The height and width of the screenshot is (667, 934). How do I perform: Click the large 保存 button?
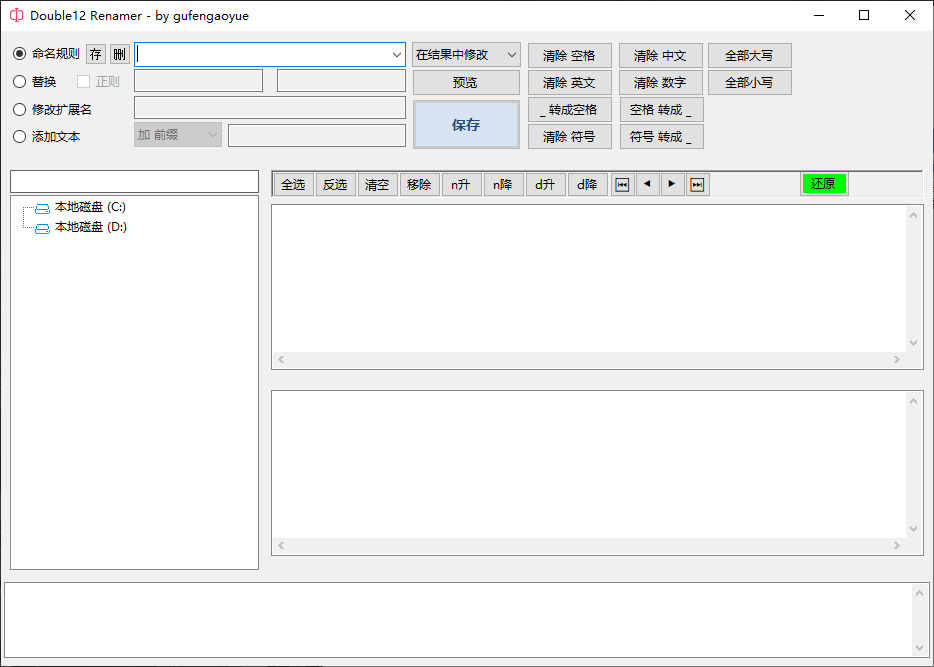(x=466, y=124)
